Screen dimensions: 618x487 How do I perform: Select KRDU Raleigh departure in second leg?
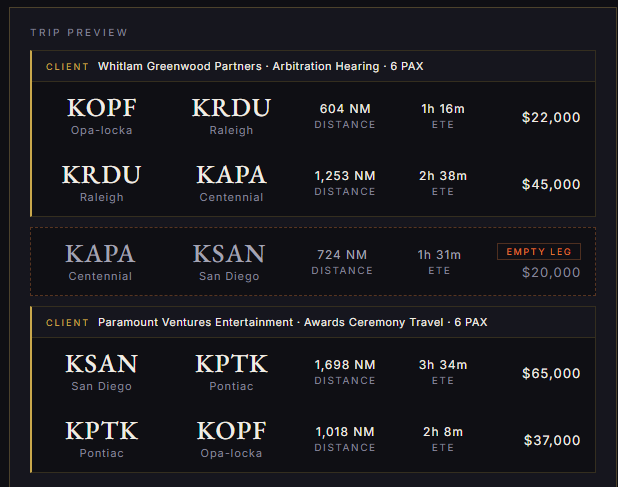102,184
